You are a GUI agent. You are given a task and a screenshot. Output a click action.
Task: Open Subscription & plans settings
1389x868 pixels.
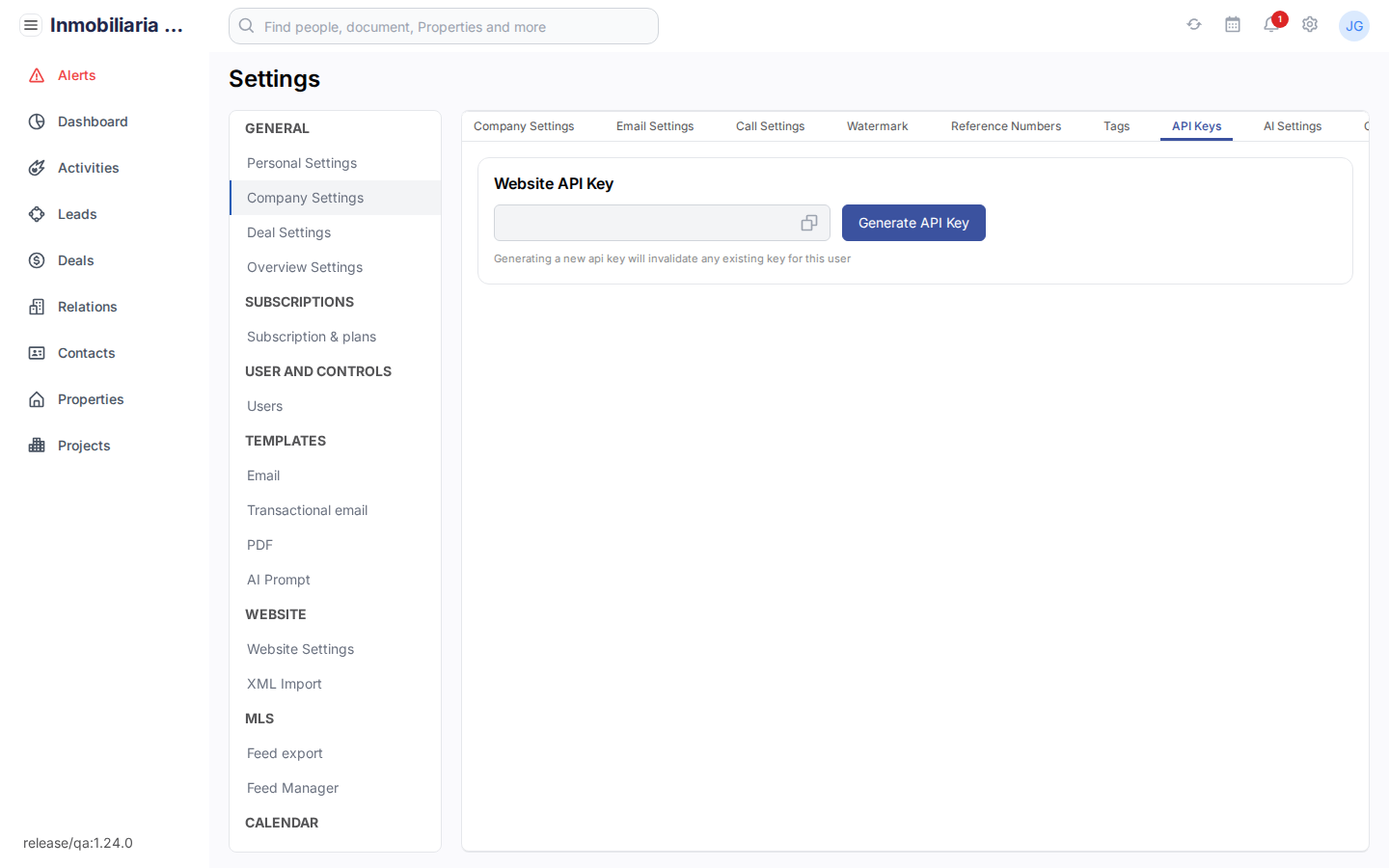(311, 336)
